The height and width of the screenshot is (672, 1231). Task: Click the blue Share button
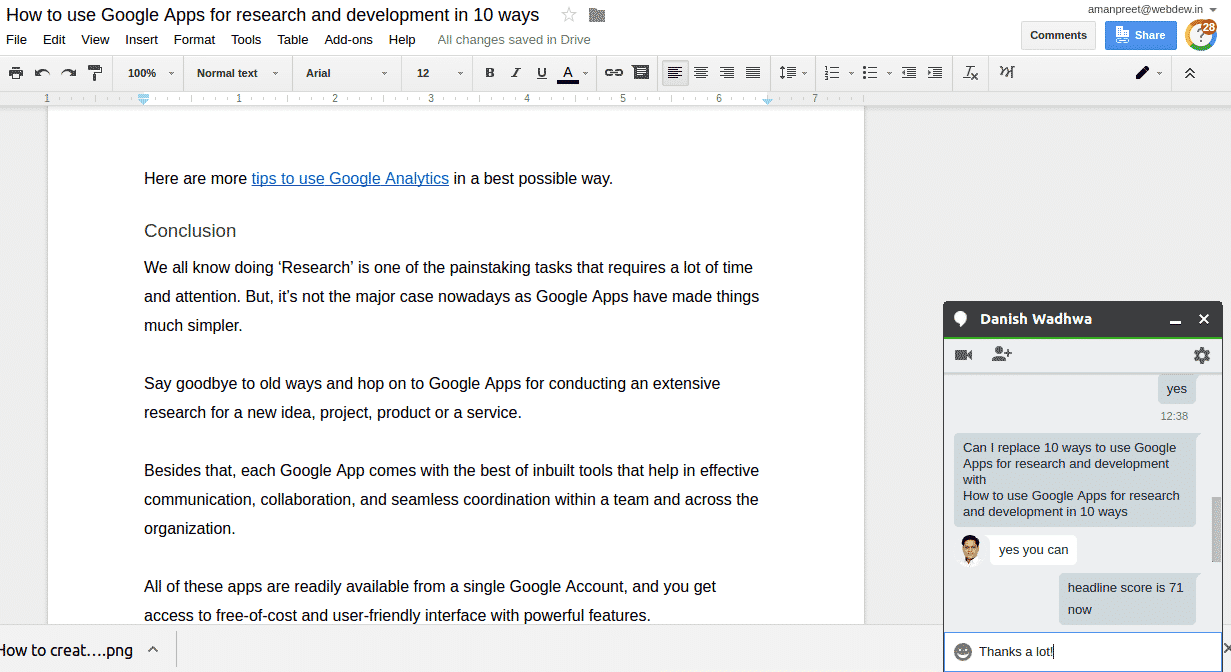pyautogui.click(x=1140, y=35)
